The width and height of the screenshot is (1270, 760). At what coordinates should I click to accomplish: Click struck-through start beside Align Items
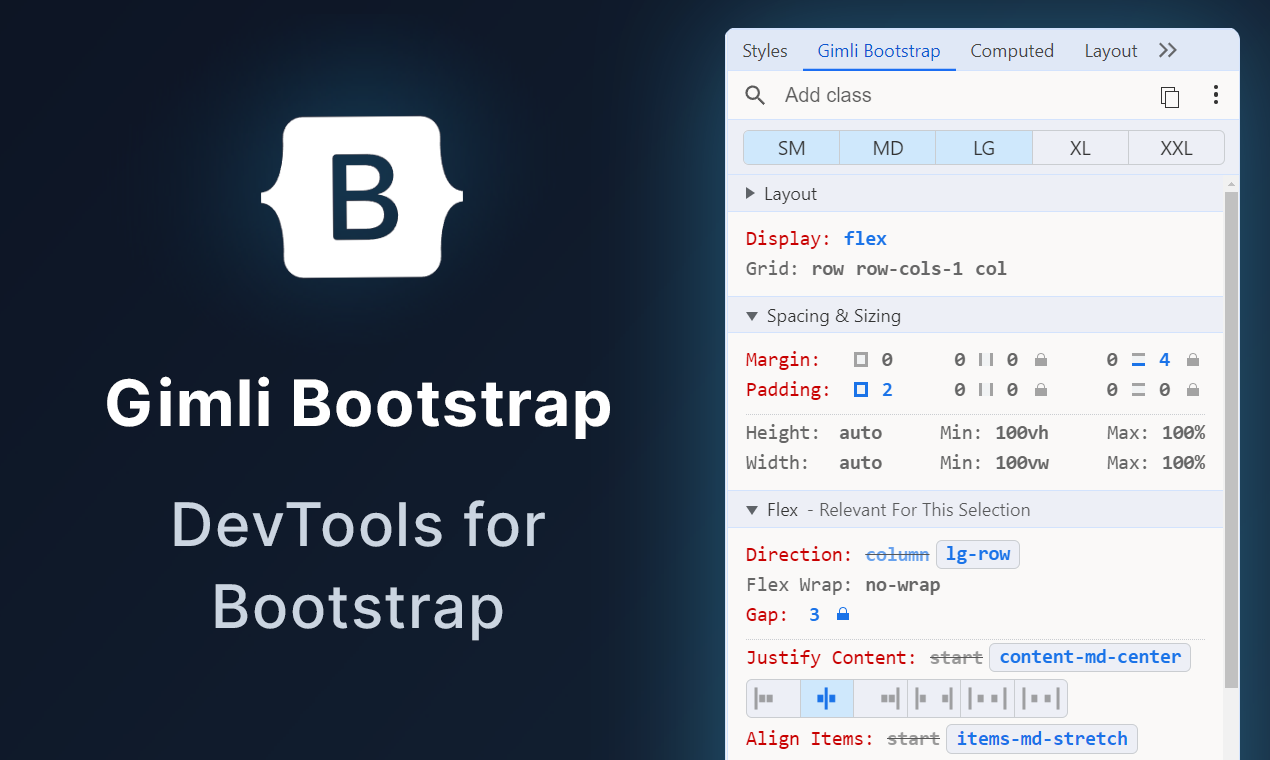click(913, 739)
